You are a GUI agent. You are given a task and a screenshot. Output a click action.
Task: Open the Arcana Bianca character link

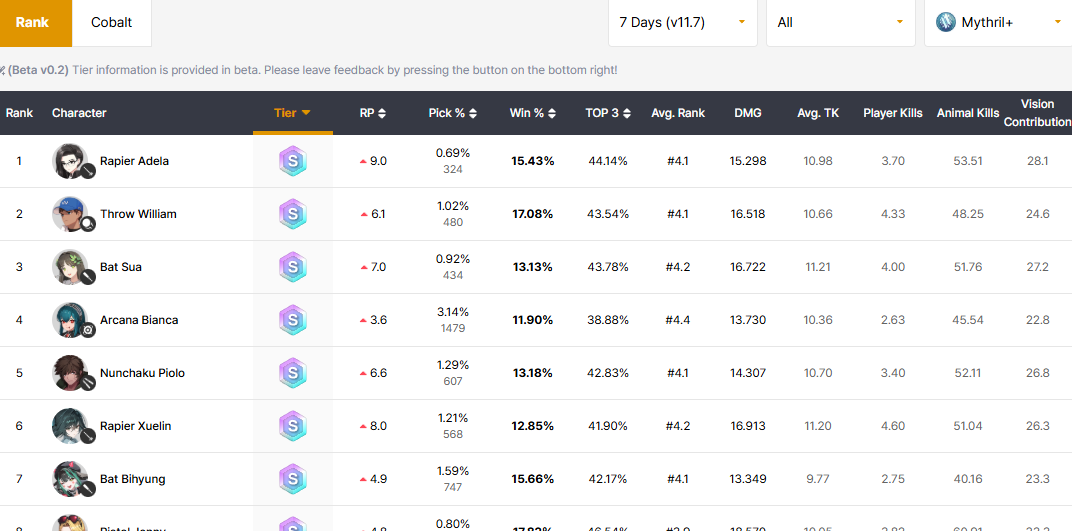click(x=139, y=320)
